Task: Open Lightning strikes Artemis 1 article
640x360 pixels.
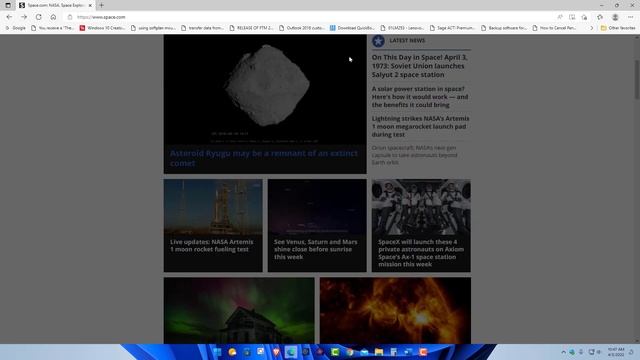Action: tap(420, 126)
